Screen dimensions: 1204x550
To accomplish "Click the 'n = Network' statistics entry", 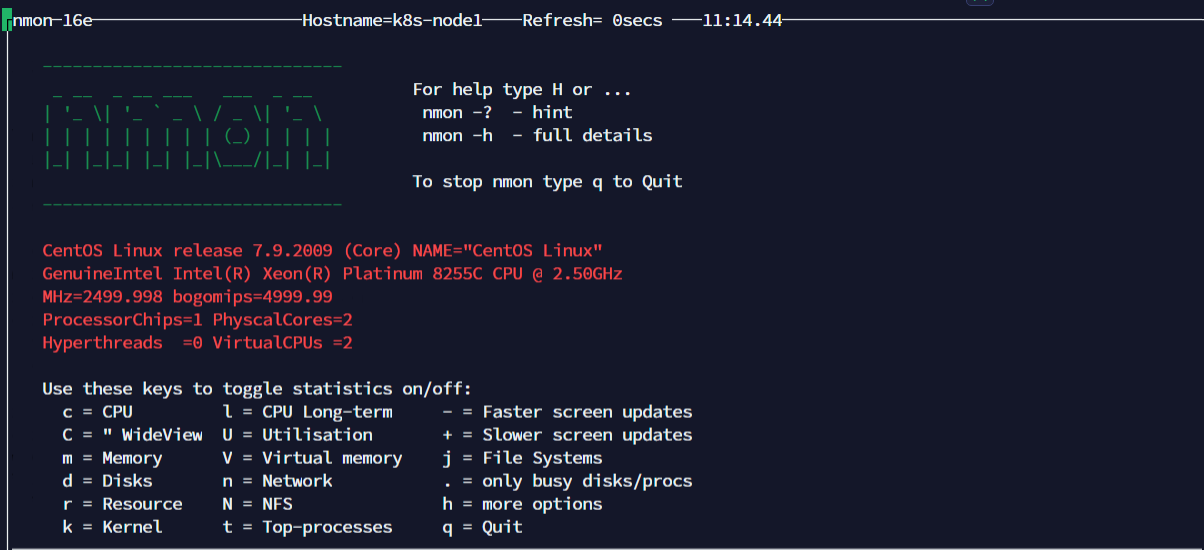I will coord(277,481).
